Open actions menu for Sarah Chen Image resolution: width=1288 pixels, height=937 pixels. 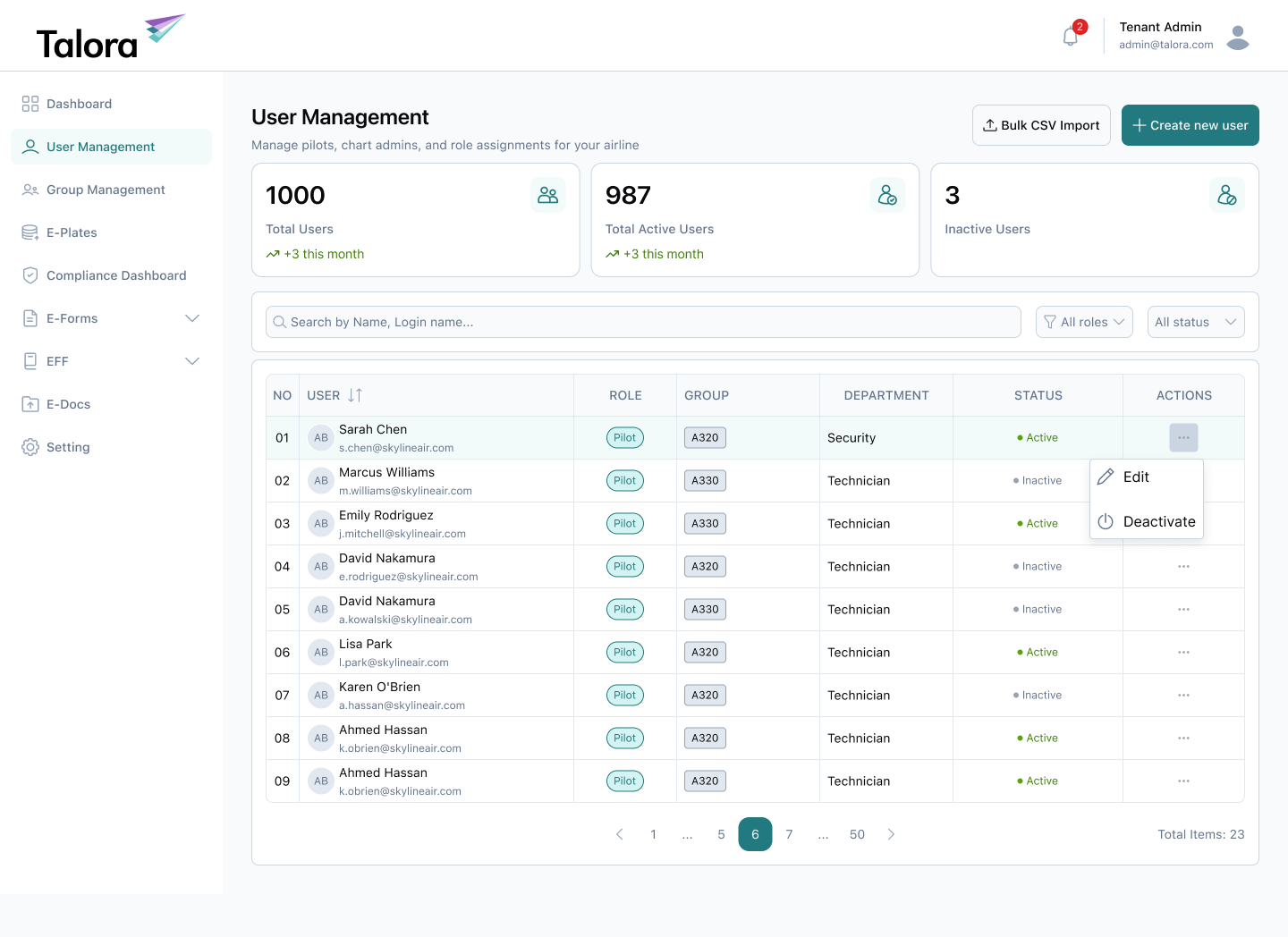(1183, 437)
